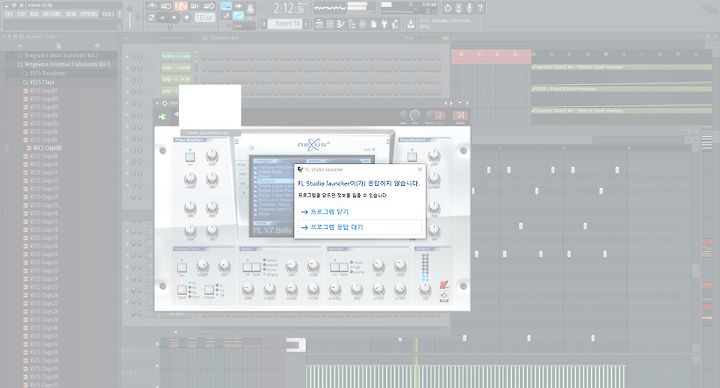
Task: Open the FILE menu
Action: coord(9,14)
